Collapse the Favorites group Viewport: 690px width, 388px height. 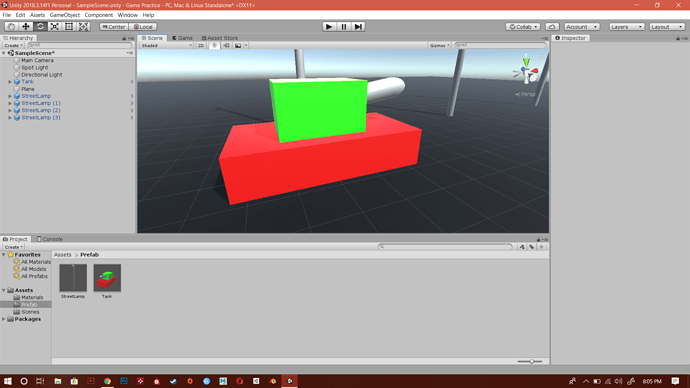(x=4, y=255)
